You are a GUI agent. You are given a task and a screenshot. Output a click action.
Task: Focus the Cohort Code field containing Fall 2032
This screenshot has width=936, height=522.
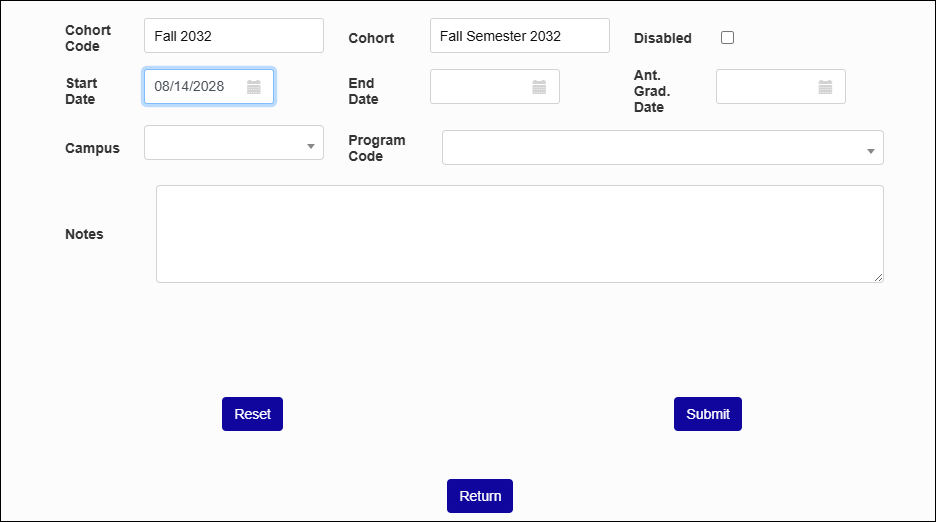(234, 36)
